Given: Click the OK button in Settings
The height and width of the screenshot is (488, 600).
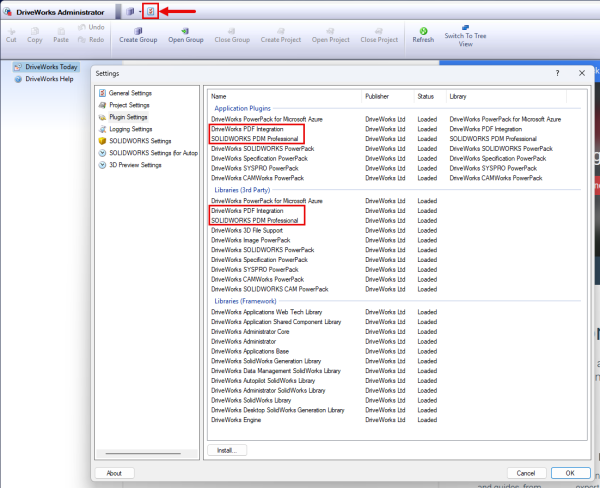Looking at the screenshot, I should [x=569, y=473].
